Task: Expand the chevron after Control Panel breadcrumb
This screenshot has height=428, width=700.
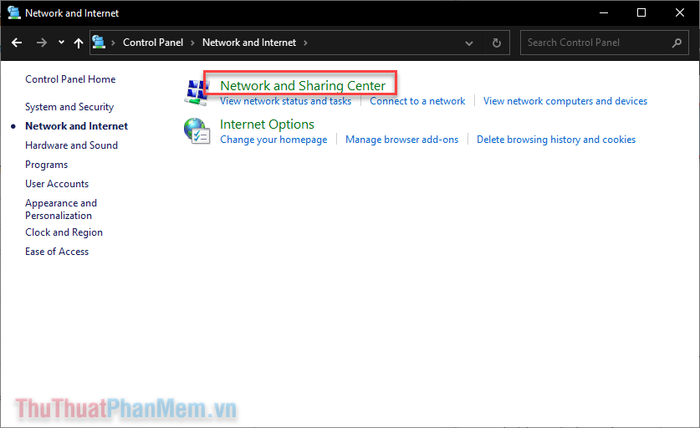Action: coord(192,43)
